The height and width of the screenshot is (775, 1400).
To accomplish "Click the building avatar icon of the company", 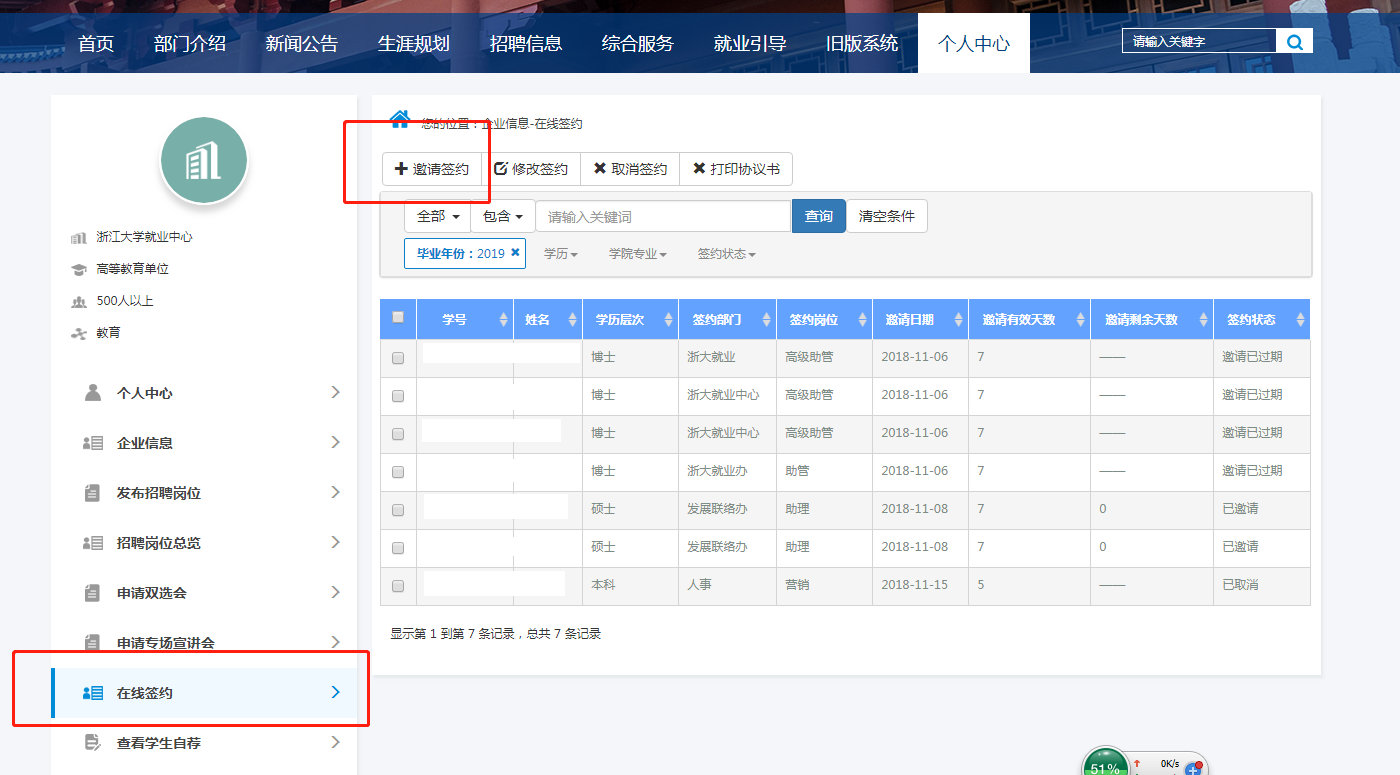I will pyautogui.click(x=204, y=160).
